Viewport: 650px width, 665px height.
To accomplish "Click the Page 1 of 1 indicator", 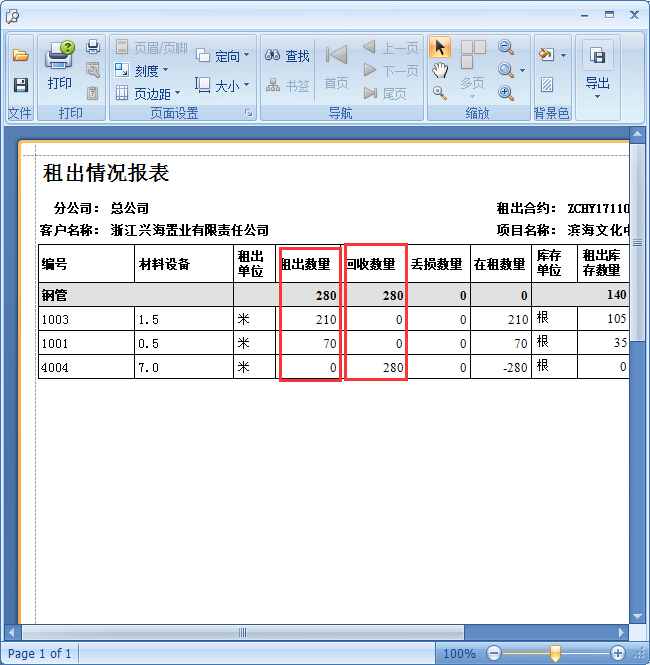I will 40,654.
